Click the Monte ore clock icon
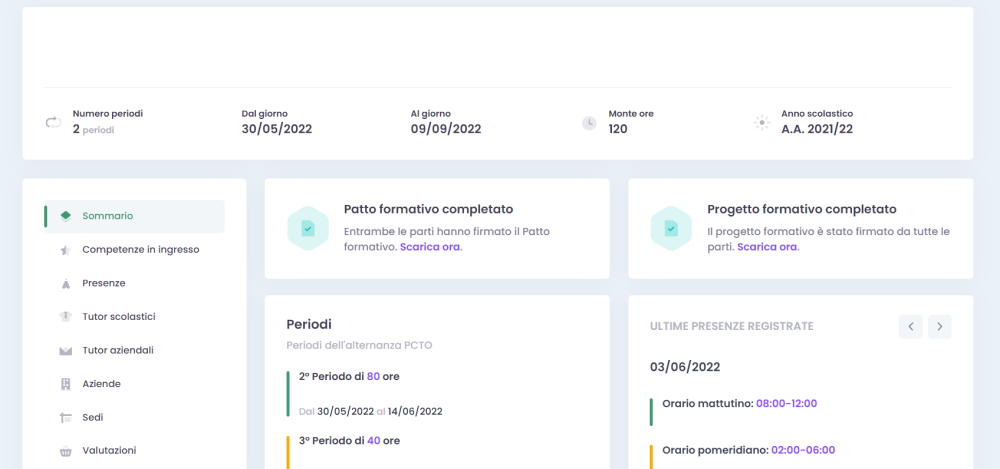1000x469 pixels. (x=589, y=123)
